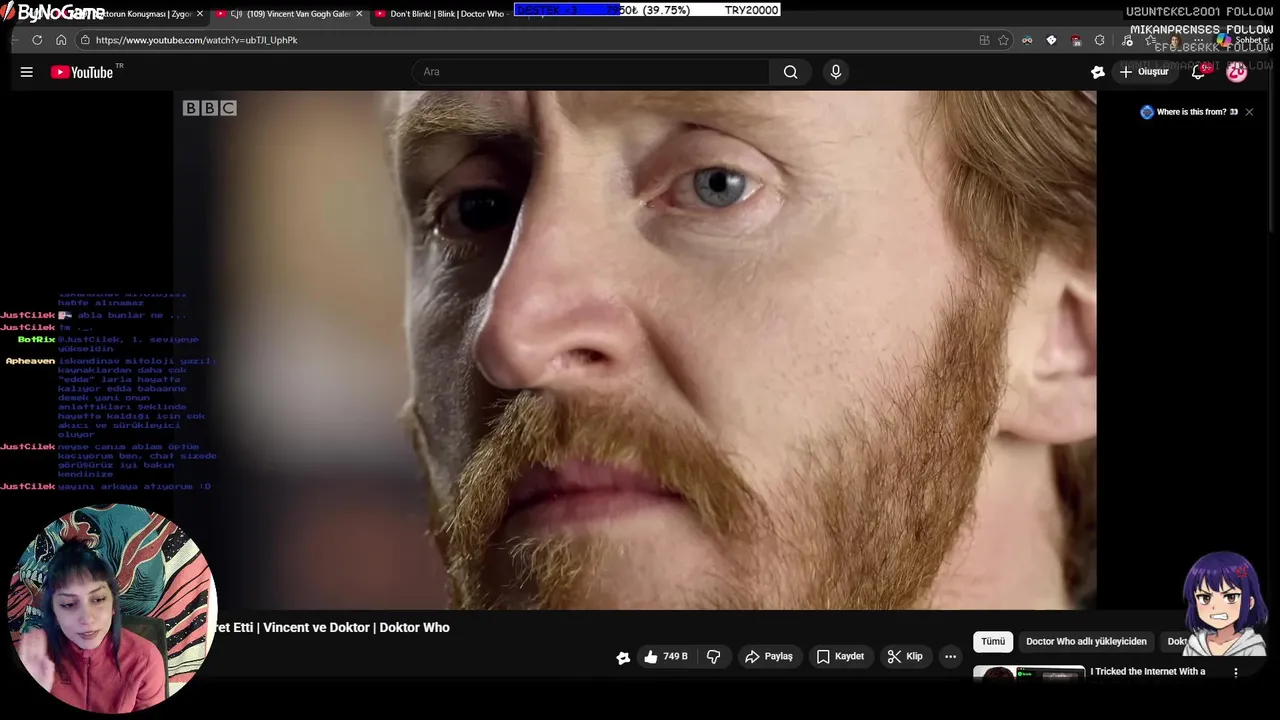This screenshot has width=1280, height=720.
Task: Click the video player showing Vincent
Action: pos(636,350)
